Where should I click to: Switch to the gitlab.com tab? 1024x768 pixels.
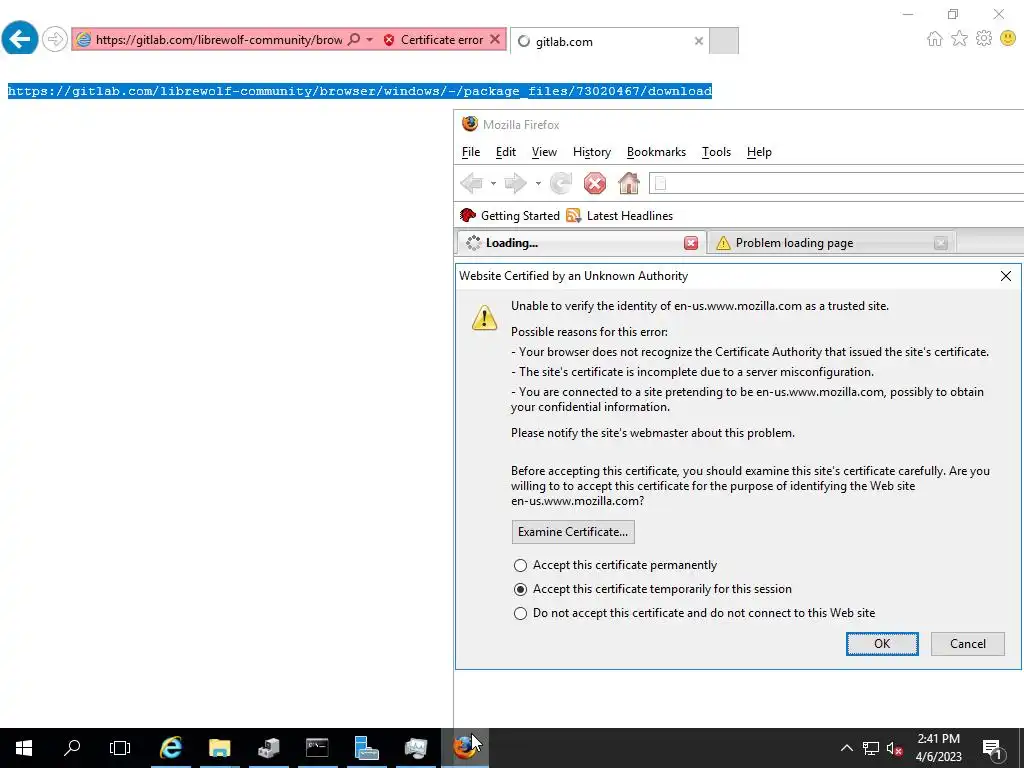click(607, 41)
